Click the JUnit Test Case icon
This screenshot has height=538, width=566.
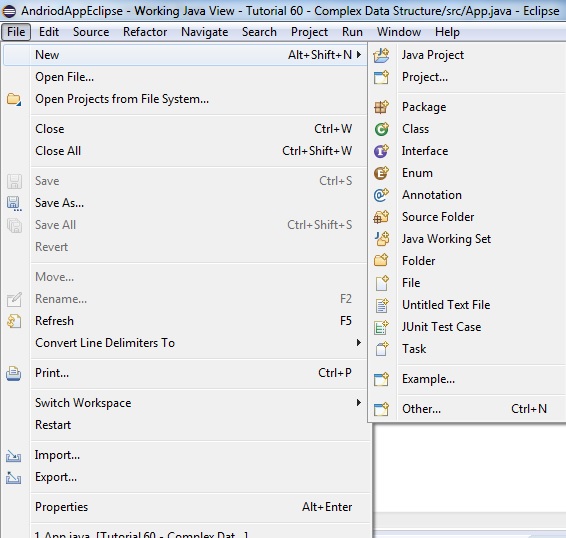click(382, 327)
